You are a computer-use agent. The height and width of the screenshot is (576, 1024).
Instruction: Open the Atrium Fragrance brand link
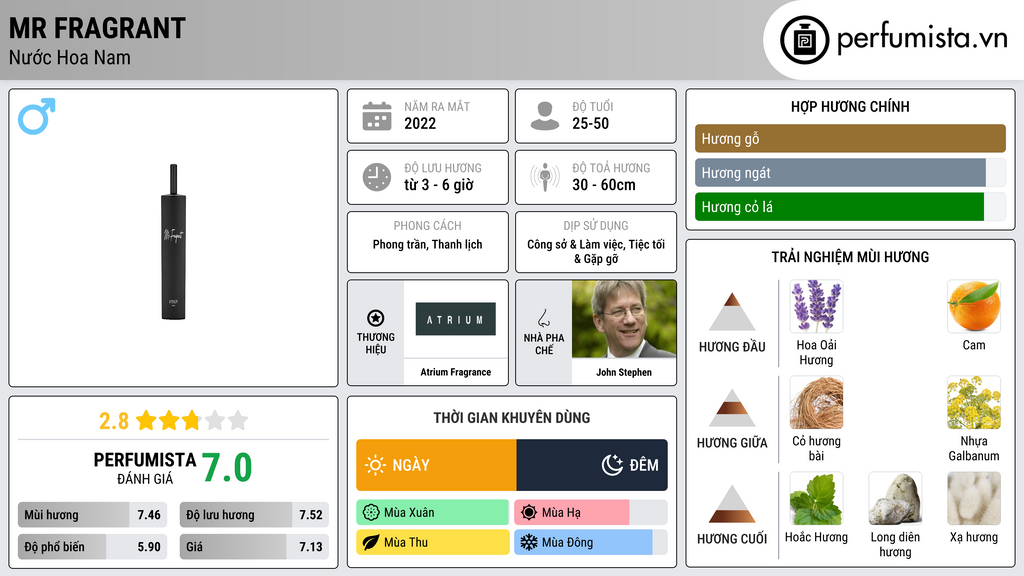(x=456, y=372)
